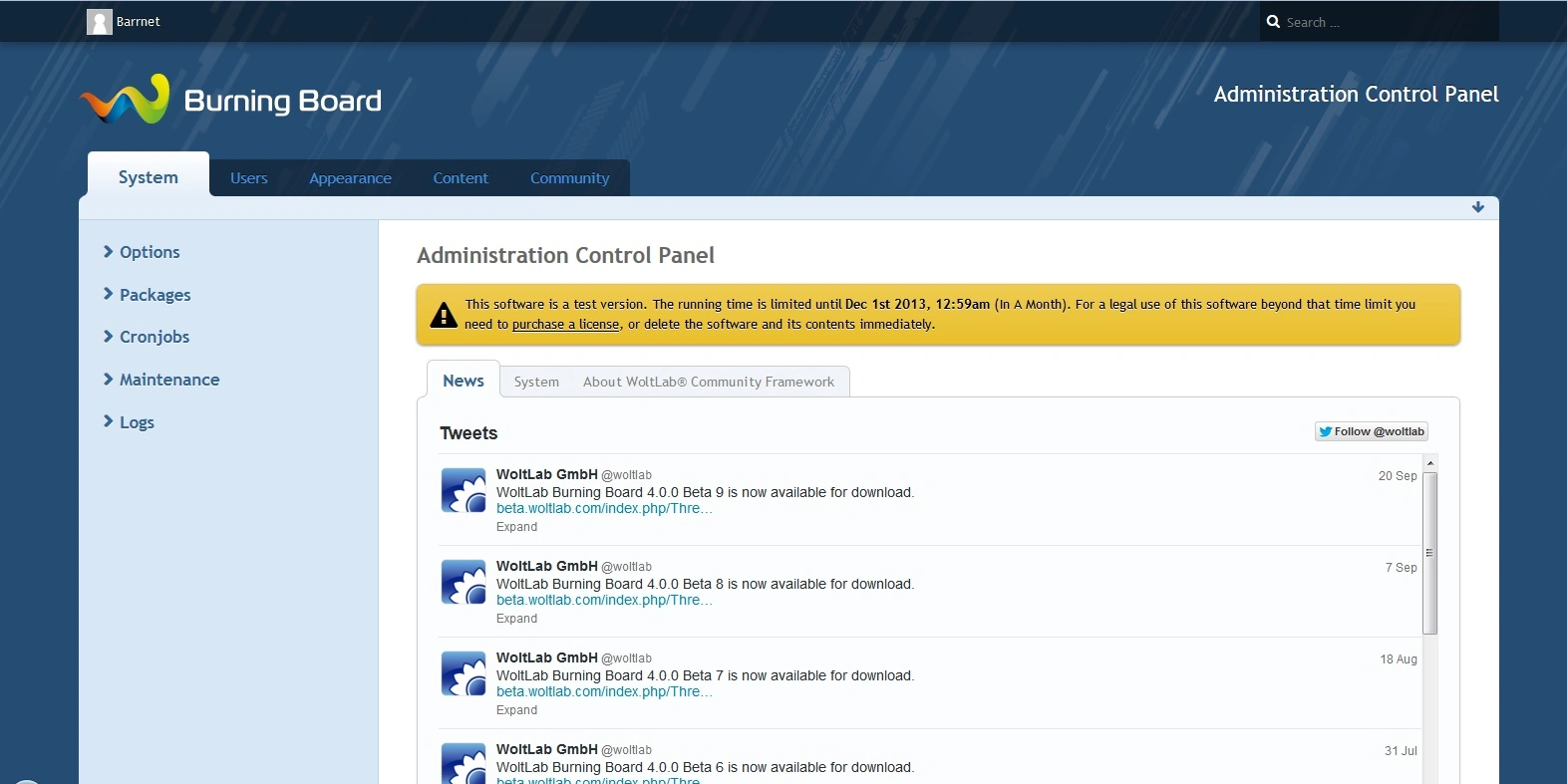Viewport: 1567px width, 784px height.
Task: Switch to the Content tab
Action: (461, 178)
